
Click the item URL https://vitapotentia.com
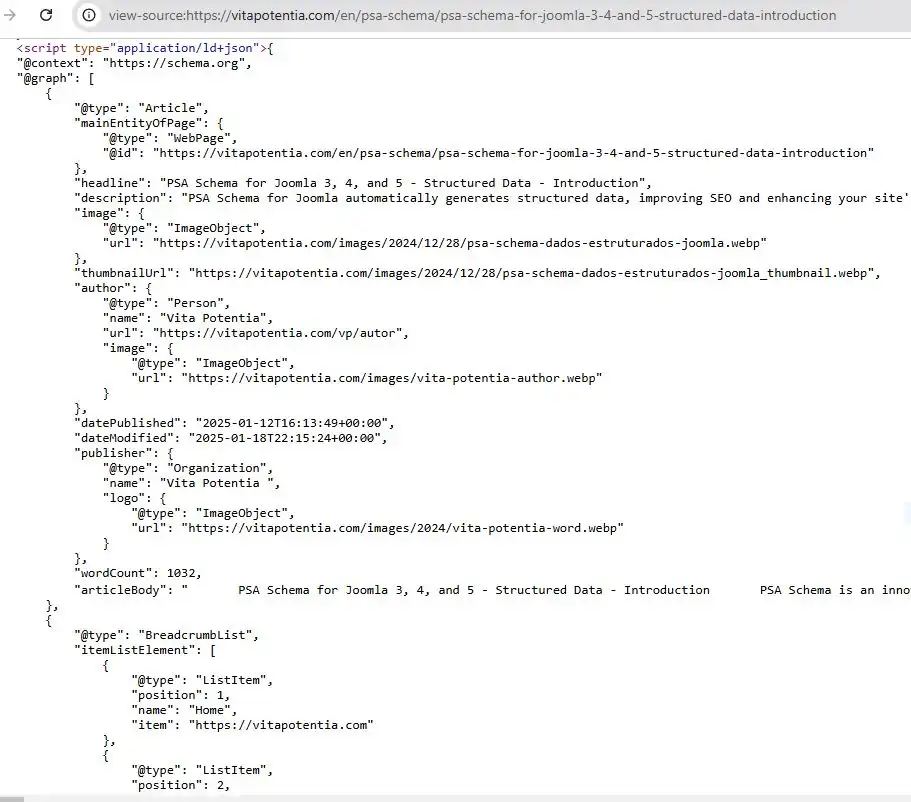point(281,725)
